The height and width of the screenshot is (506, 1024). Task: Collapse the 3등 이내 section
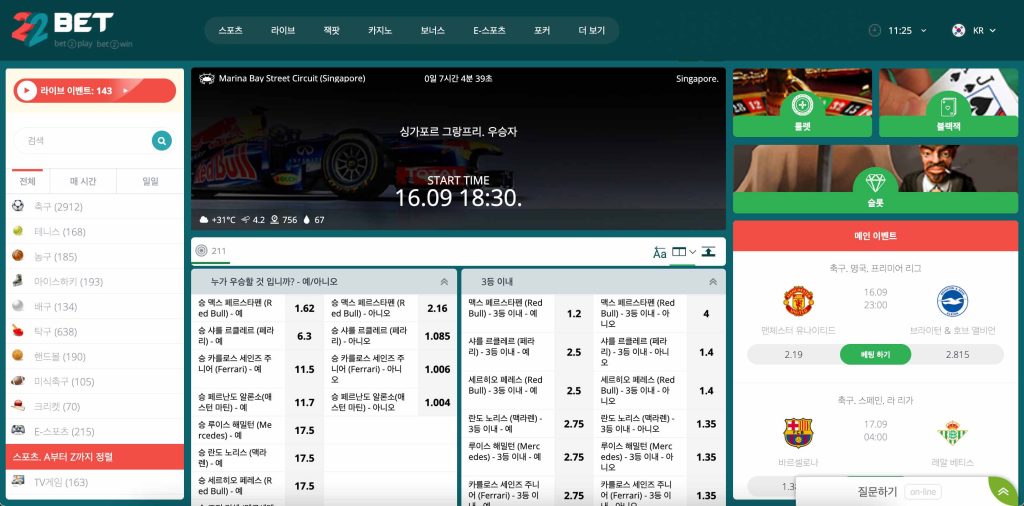pos(712,282)
